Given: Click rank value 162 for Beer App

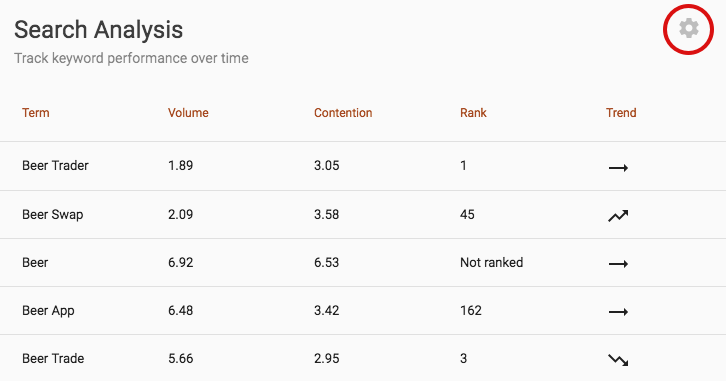Looking at the screenshot, I should 471,311.
